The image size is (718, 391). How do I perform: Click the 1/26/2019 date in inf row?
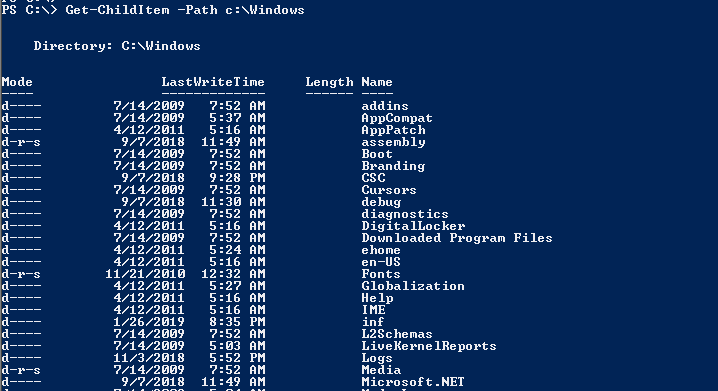tap(149, 321)
